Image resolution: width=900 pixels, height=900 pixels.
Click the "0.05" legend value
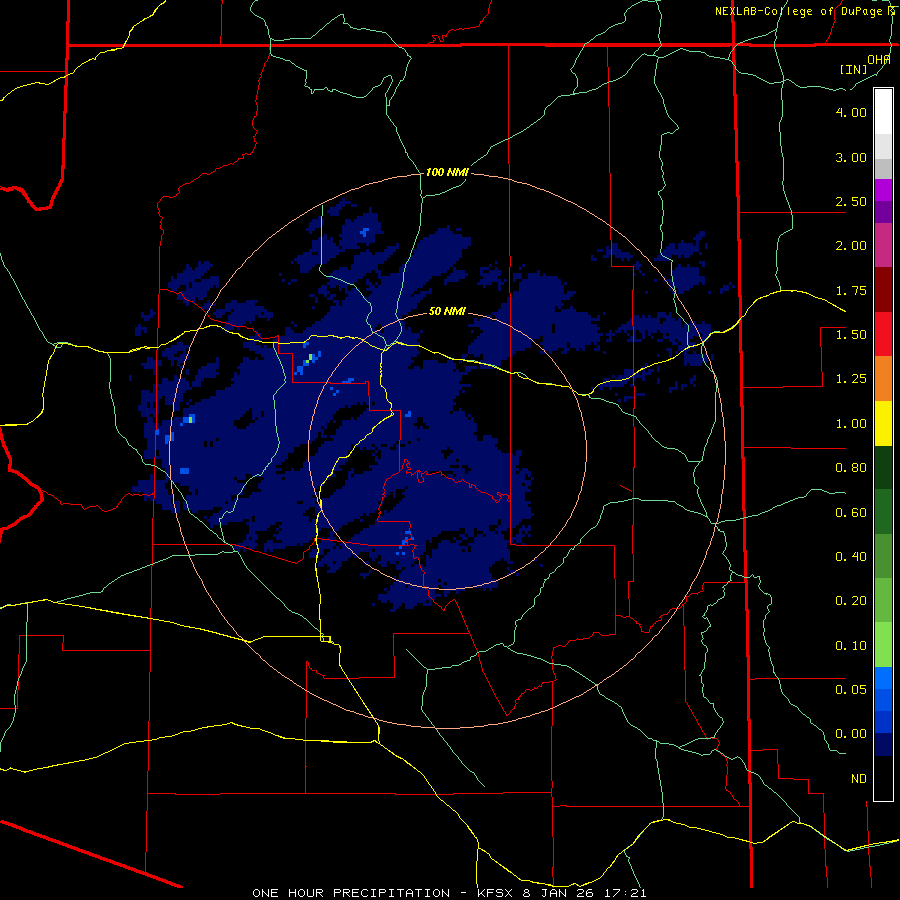851,690
